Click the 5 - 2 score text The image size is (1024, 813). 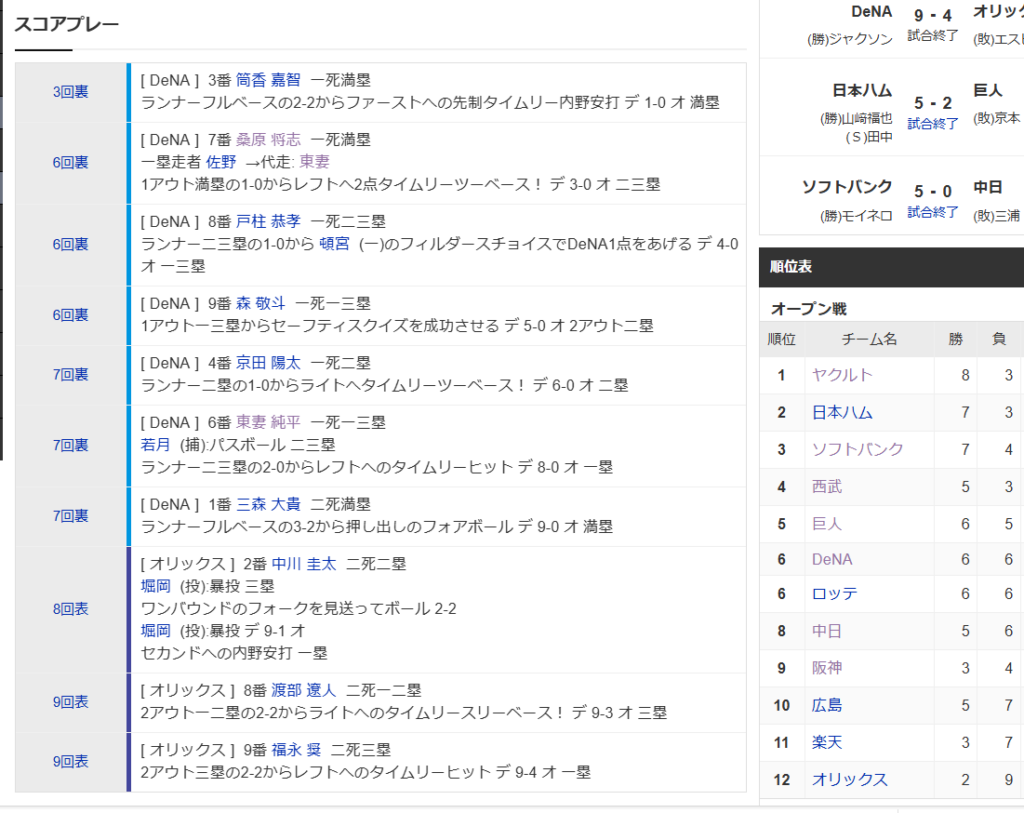(933, 103)
